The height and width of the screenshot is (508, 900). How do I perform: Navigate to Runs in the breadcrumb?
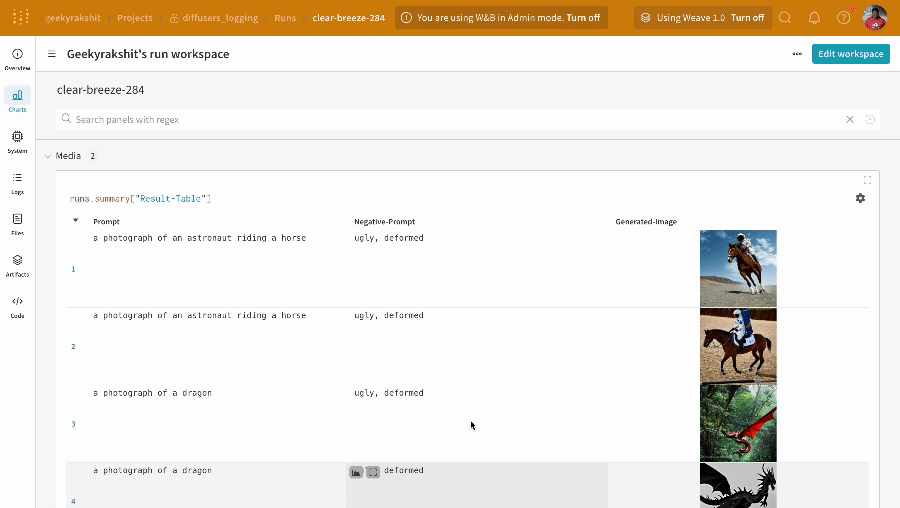click(285, 18)
